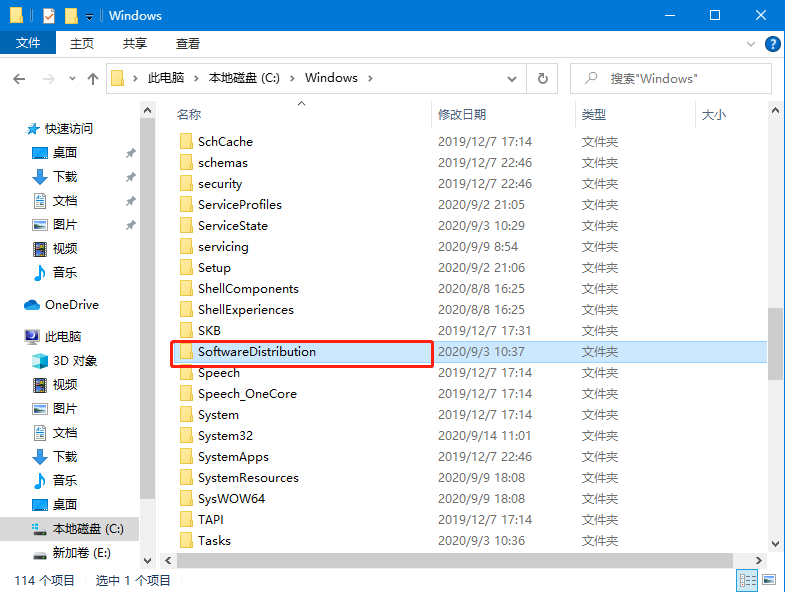785x592 pixels.
Task: Refresh the Windows folder view
Action: [x=542, y=79]
